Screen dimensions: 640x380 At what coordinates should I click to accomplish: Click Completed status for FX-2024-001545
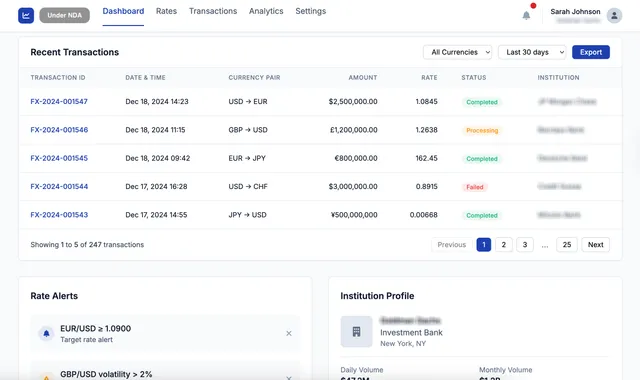pyautogui.click(x=482, y=159)
